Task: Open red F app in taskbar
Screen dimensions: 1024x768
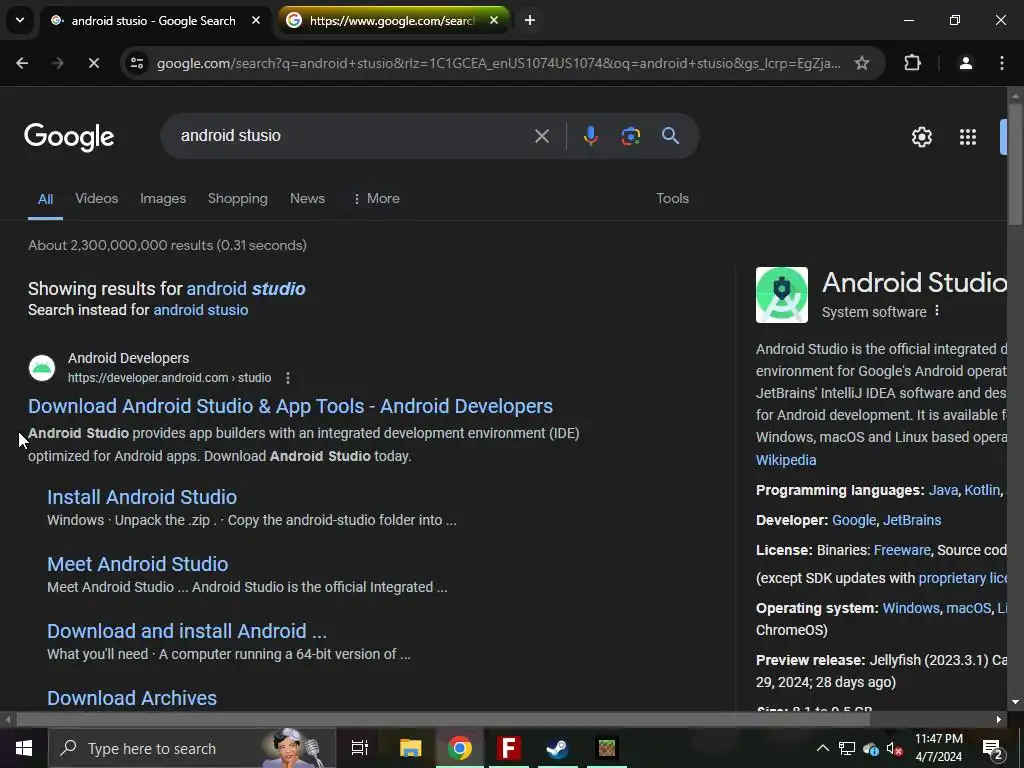Action: [508, 748]
